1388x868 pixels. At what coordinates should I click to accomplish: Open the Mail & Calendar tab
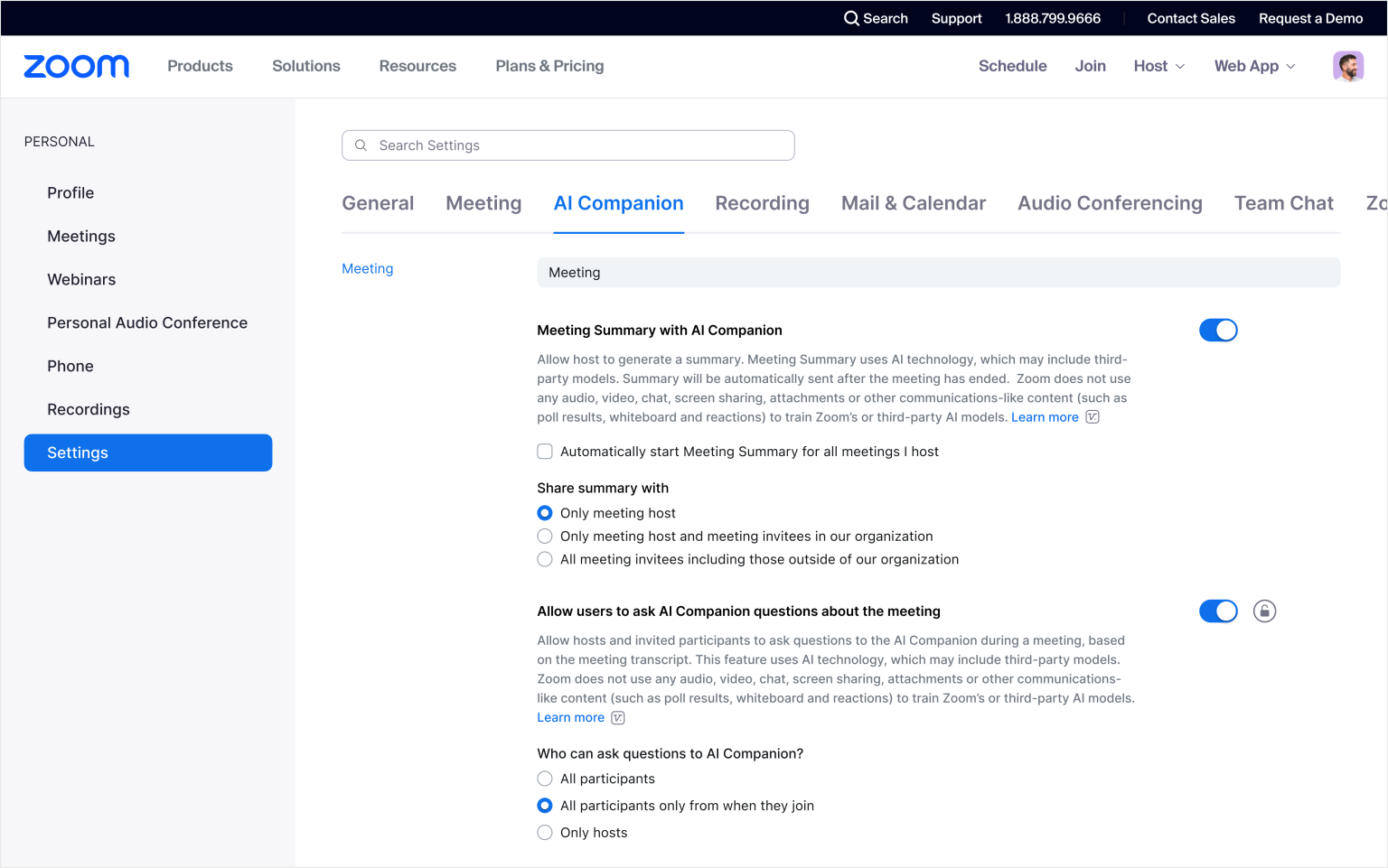pyautogui.click(x=913, y=202)
